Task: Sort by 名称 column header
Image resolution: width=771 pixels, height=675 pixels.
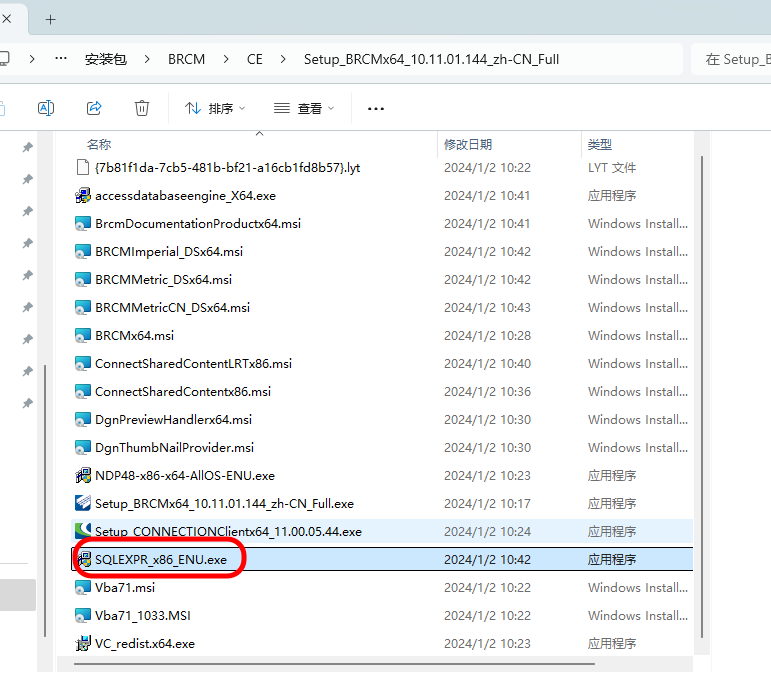Action: coord(99,145)
